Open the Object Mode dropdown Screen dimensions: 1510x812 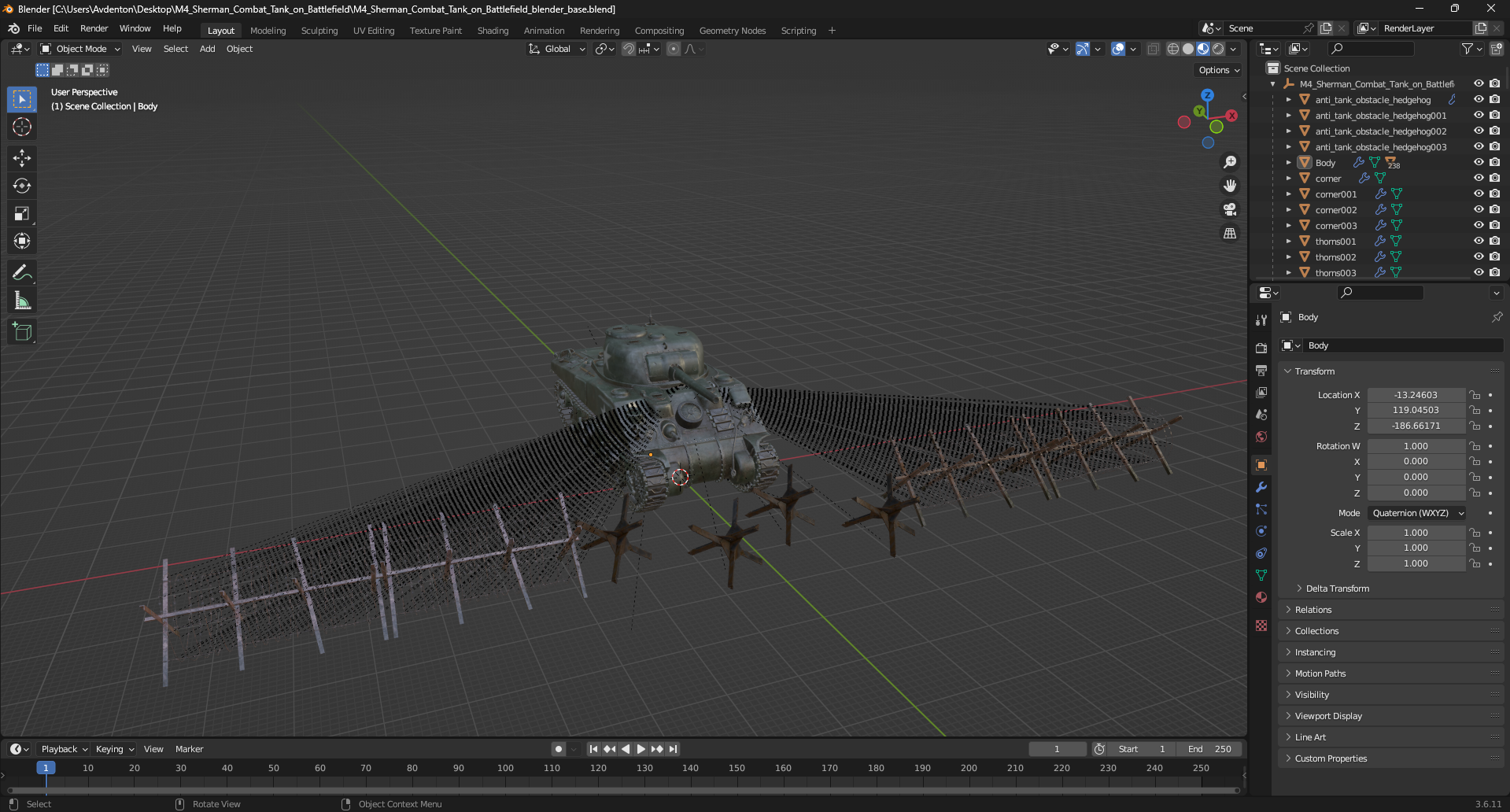(x=80, y=49)
